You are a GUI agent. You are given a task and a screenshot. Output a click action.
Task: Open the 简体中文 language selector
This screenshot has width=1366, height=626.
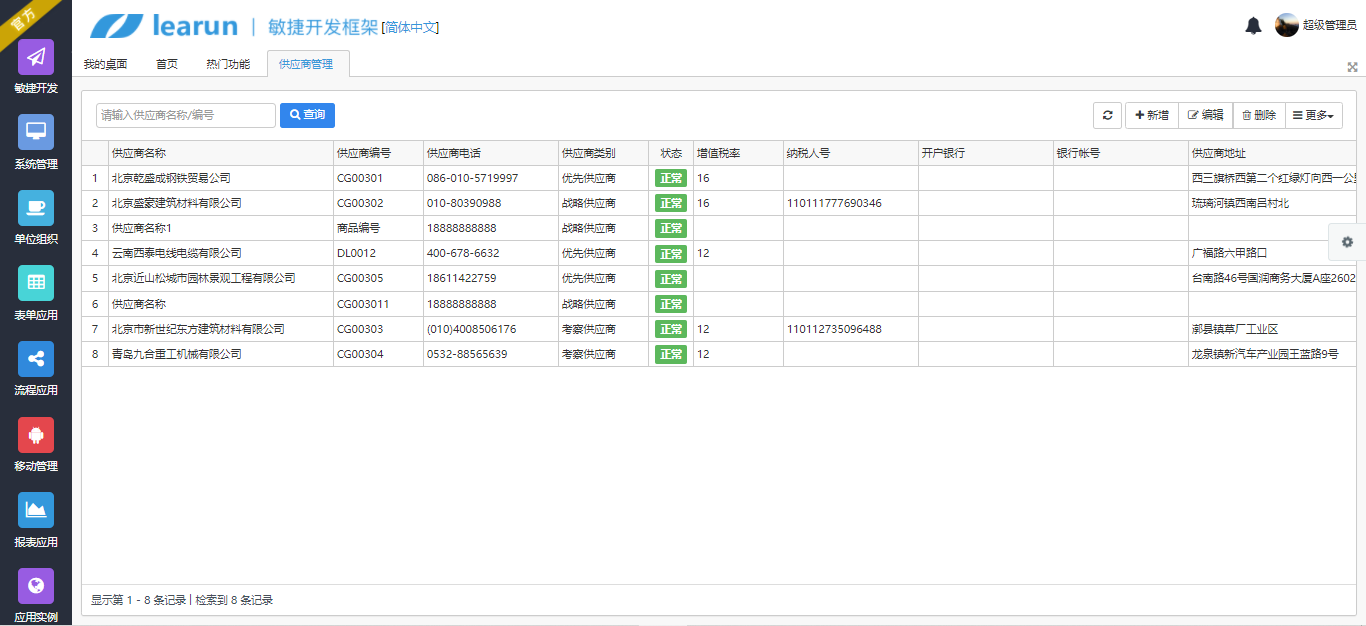(x=410, y=28)
